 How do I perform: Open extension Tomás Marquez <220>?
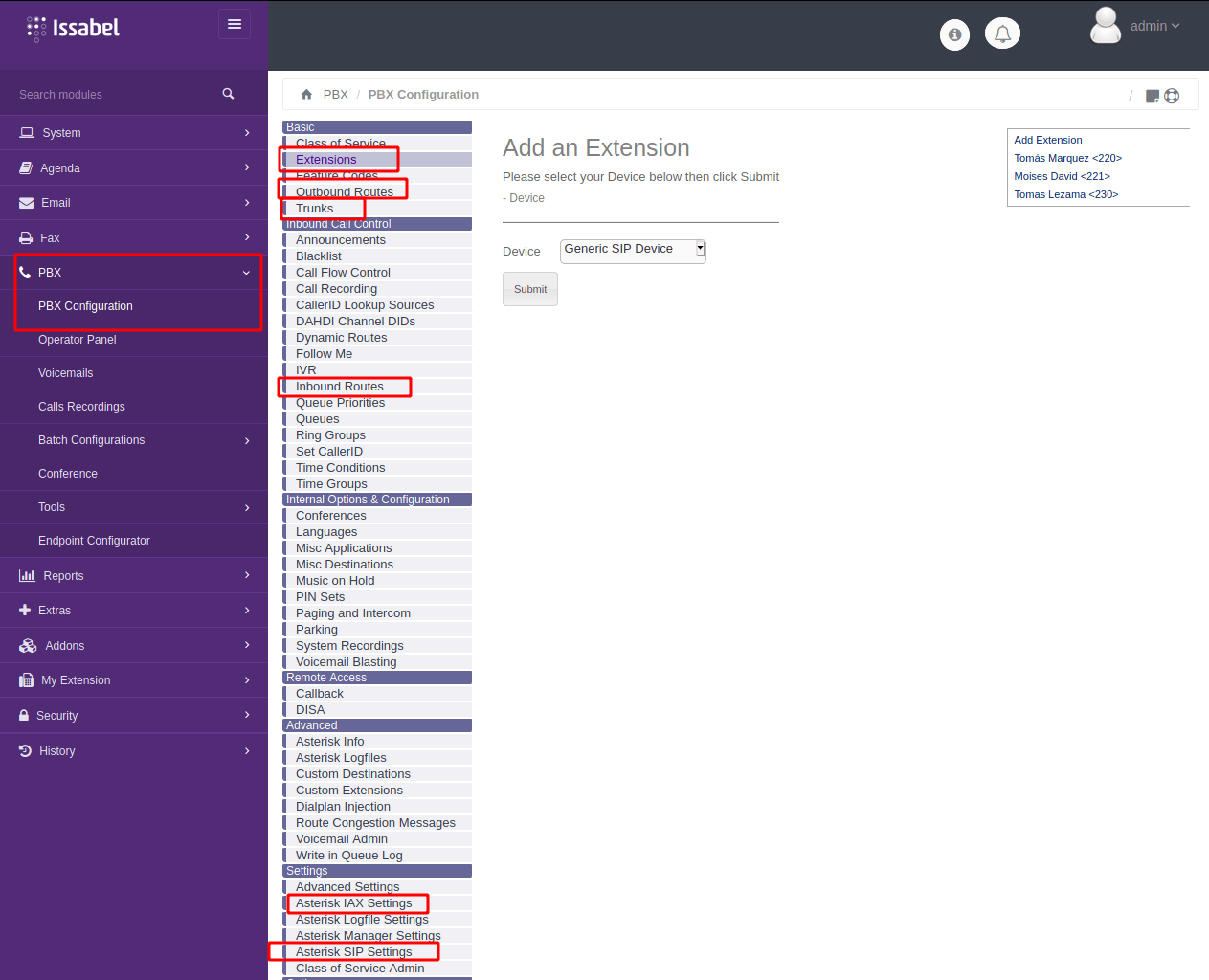[x=1067, y=158]
